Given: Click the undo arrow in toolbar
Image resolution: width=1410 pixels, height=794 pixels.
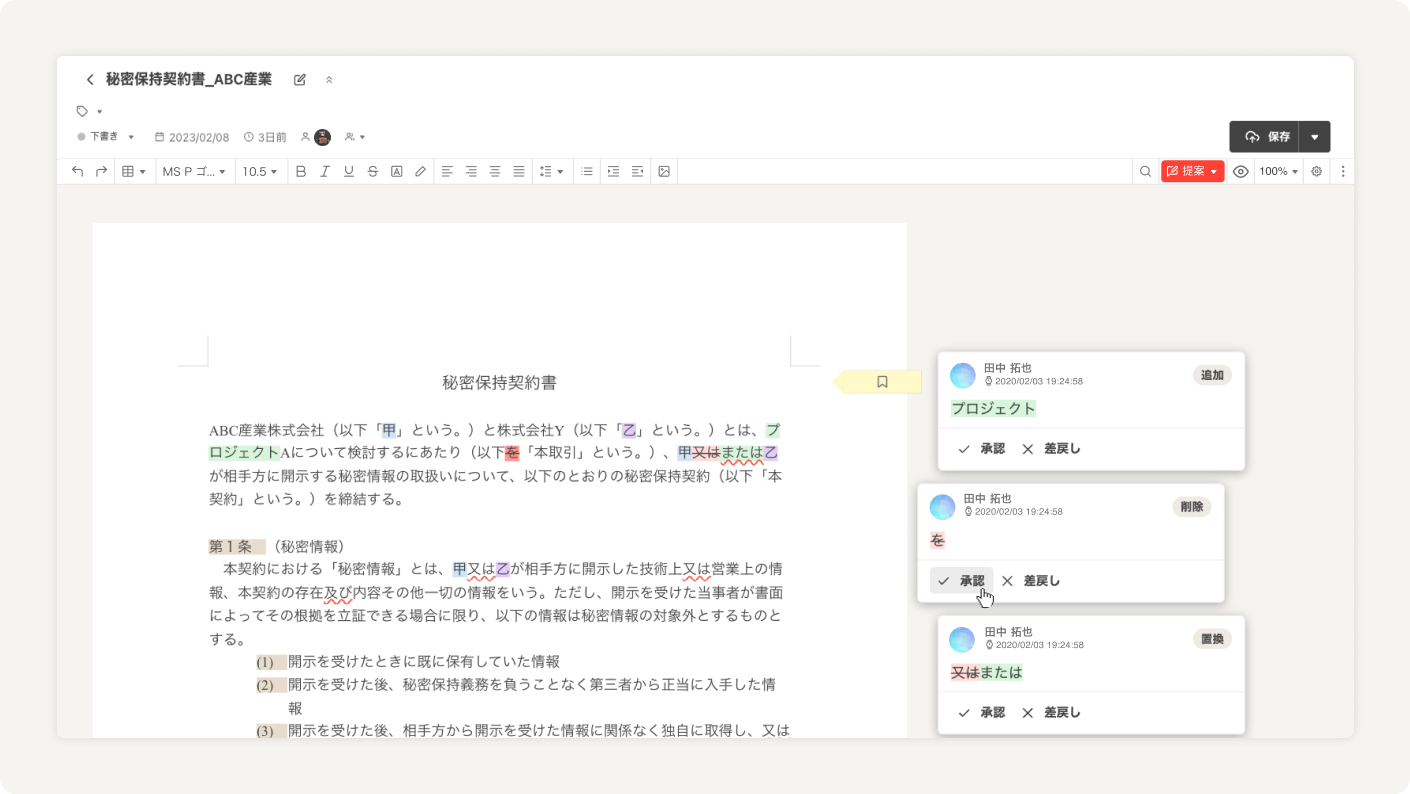Looking at the screenshot, I should [x=77, y=172].
